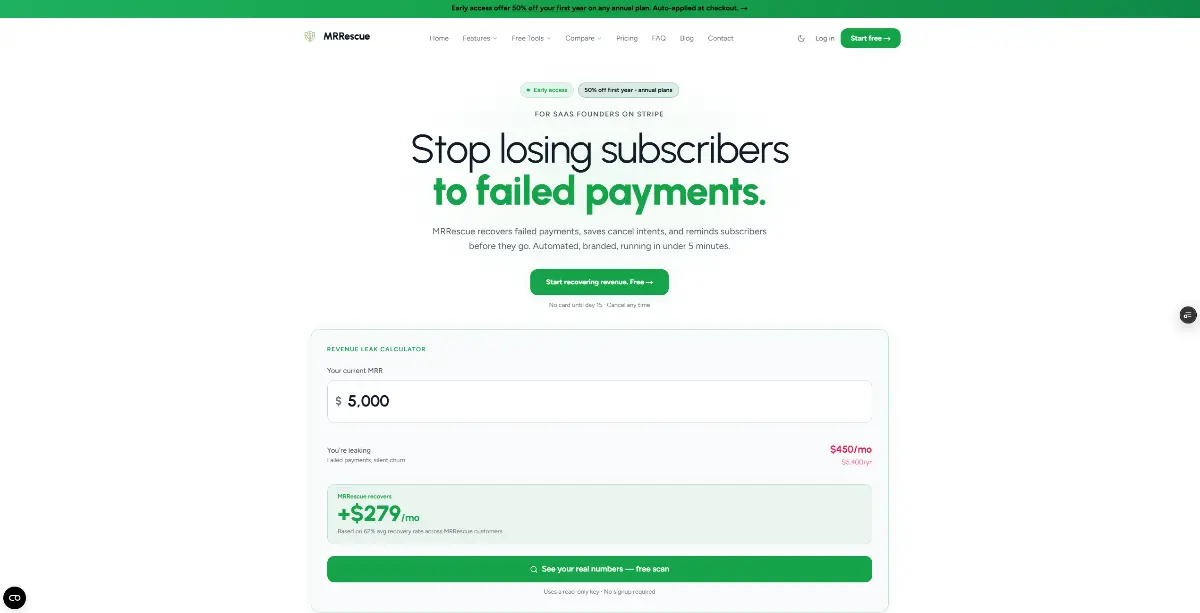
Task: Open the Blog link
Action: [686, 38]
